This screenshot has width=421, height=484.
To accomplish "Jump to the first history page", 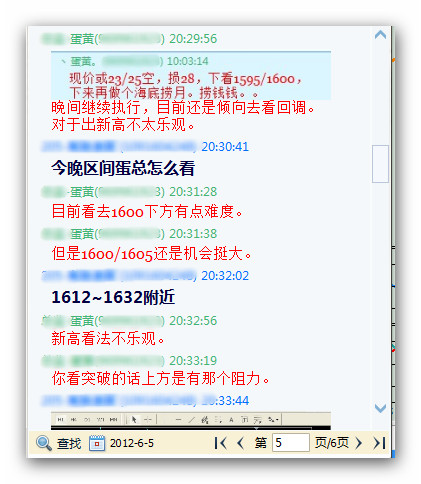I will 220,443.
